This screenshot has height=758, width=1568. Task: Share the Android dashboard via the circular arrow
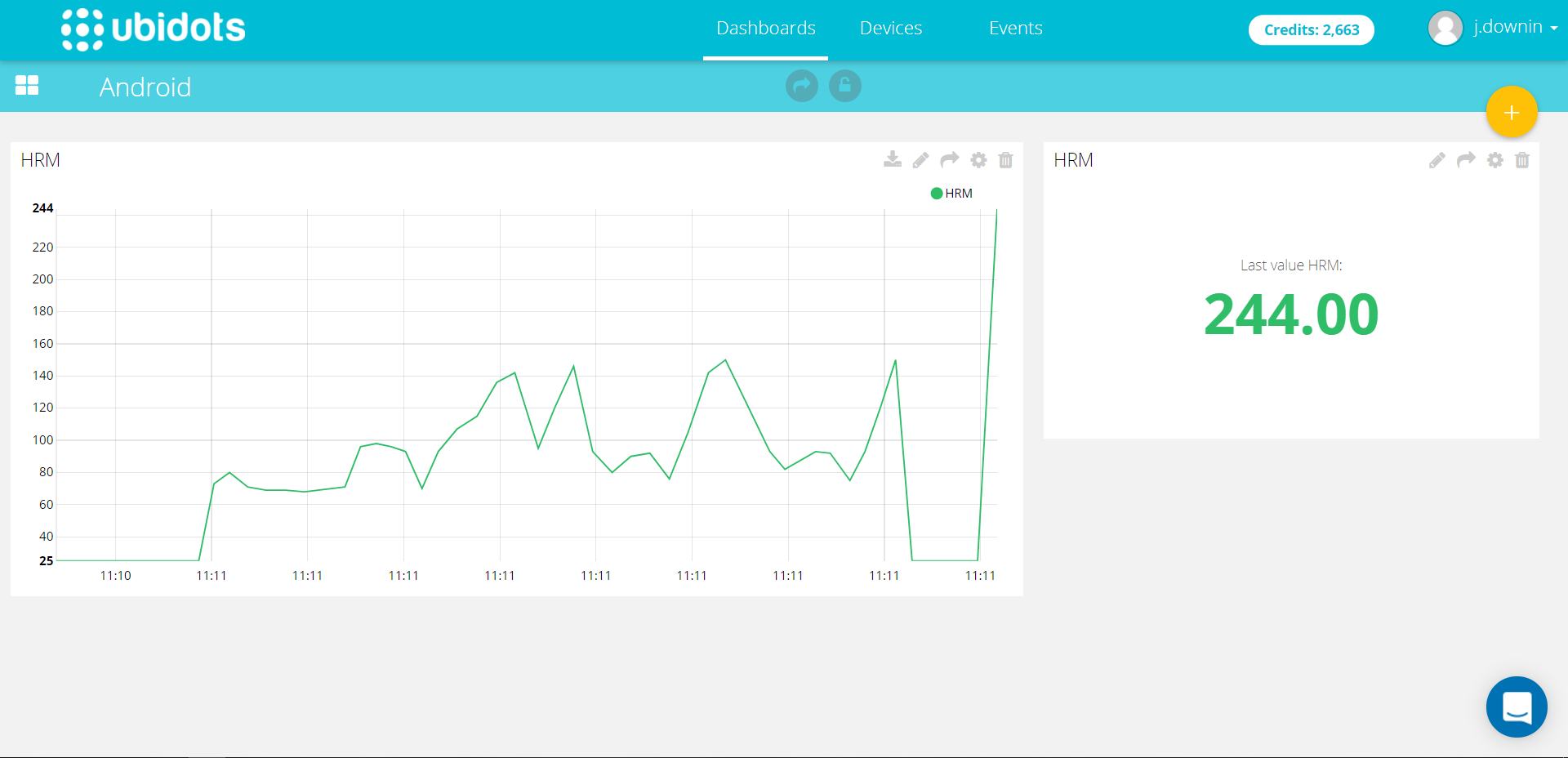click(801, 85)
